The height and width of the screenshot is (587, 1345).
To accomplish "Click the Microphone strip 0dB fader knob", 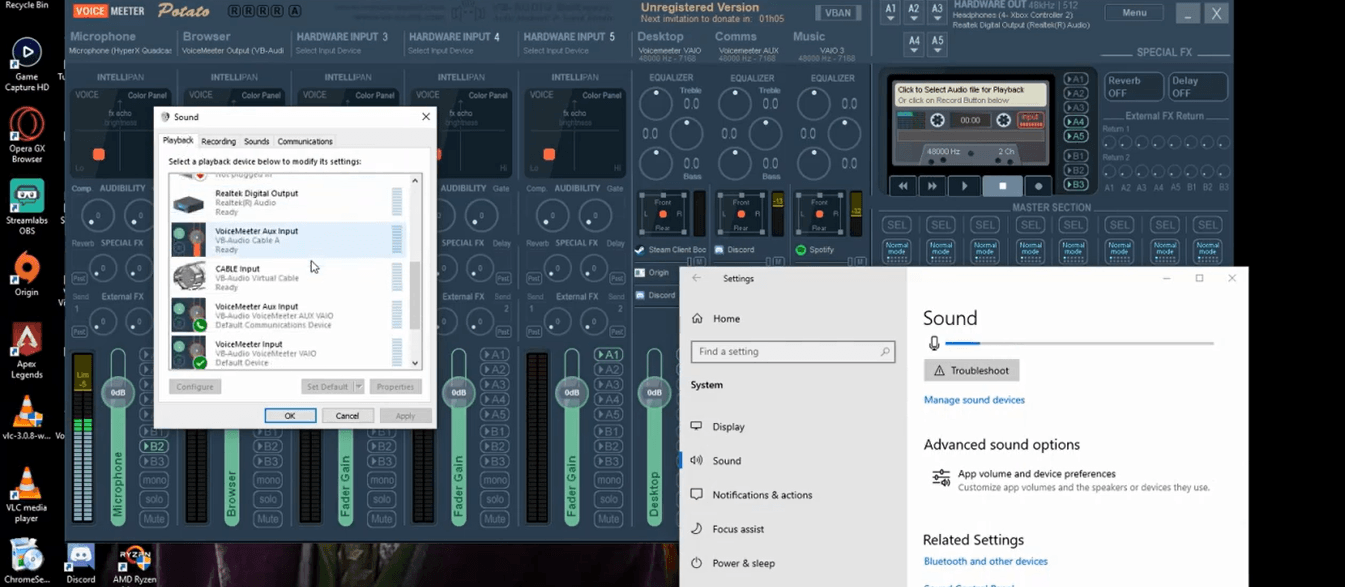I will (x=118, y=392).
